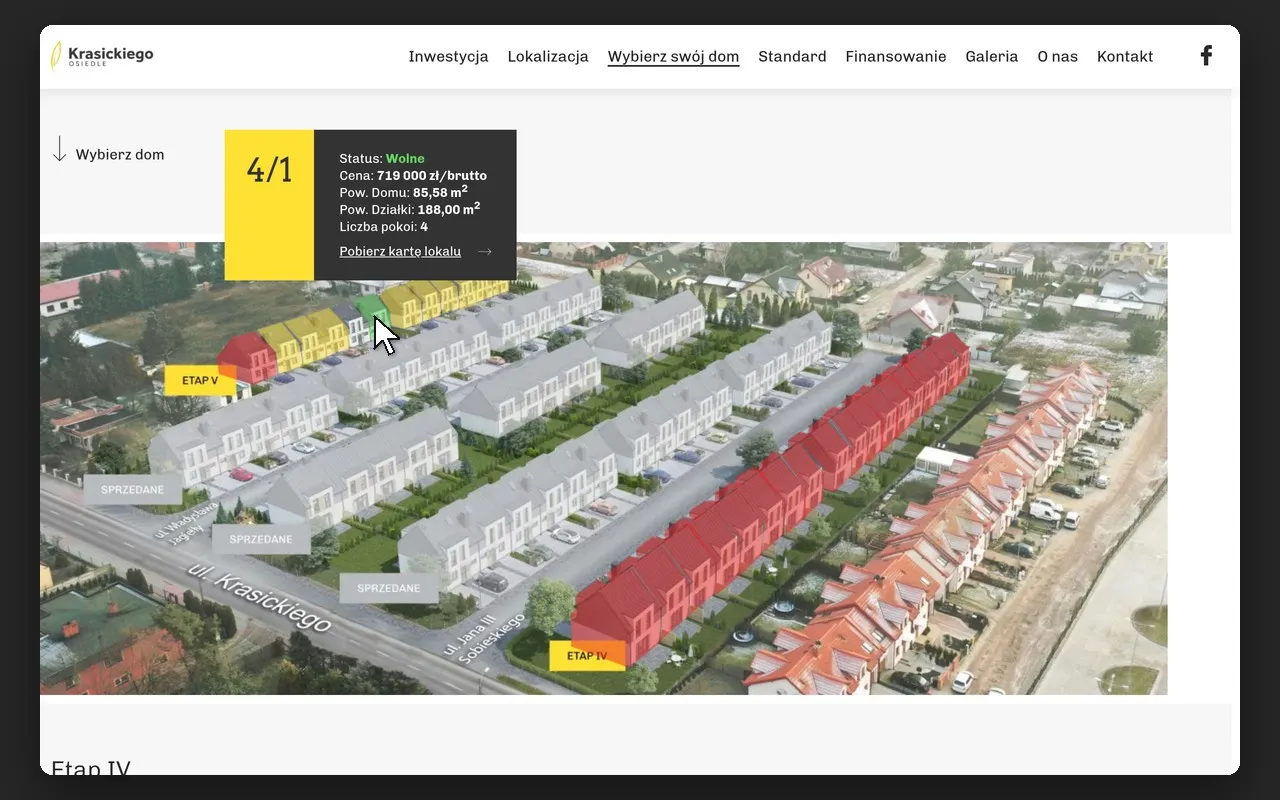Download via Pobierz kartę lokalu link
The height and width of the screenshot is (800, 1280).
coord(400,252)
